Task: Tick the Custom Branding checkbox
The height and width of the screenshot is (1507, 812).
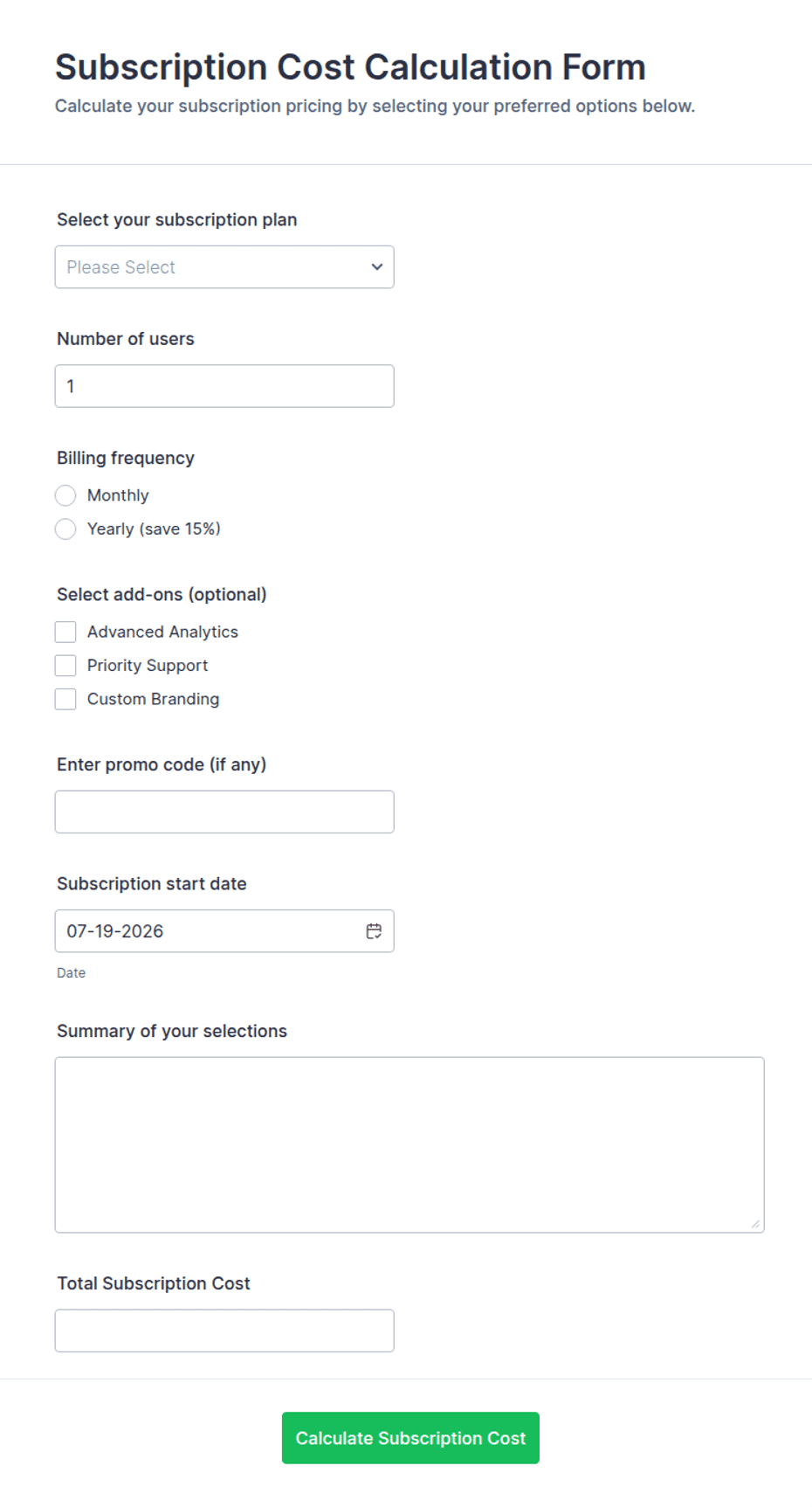Action: (65, 699)
